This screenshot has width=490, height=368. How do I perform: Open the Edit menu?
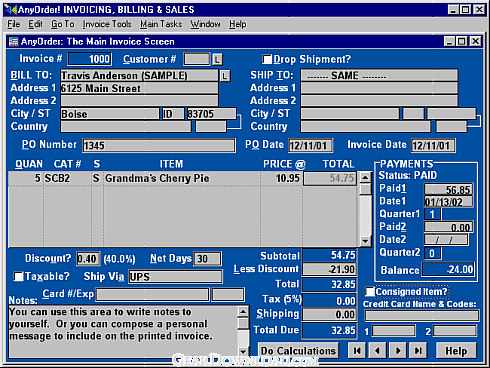point(35,24)
